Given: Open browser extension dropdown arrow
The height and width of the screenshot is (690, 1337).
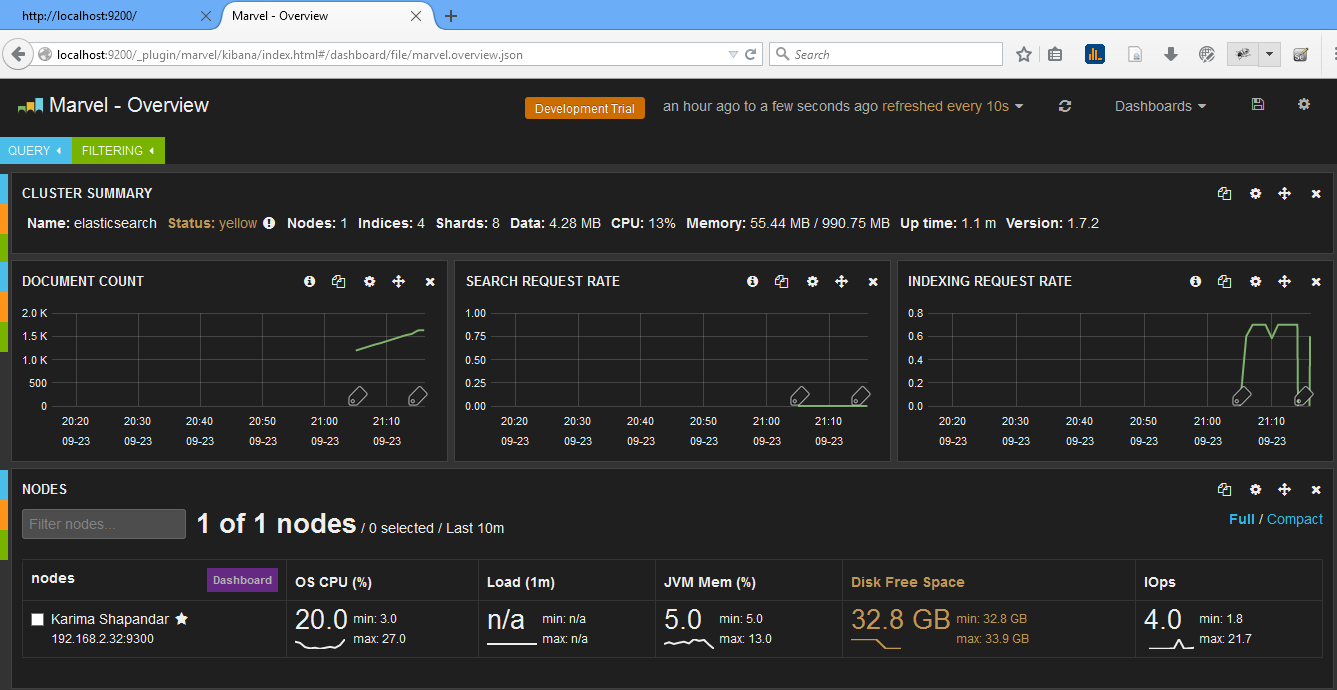Looking at the screenshot, I should click(x=1269, y=54).
